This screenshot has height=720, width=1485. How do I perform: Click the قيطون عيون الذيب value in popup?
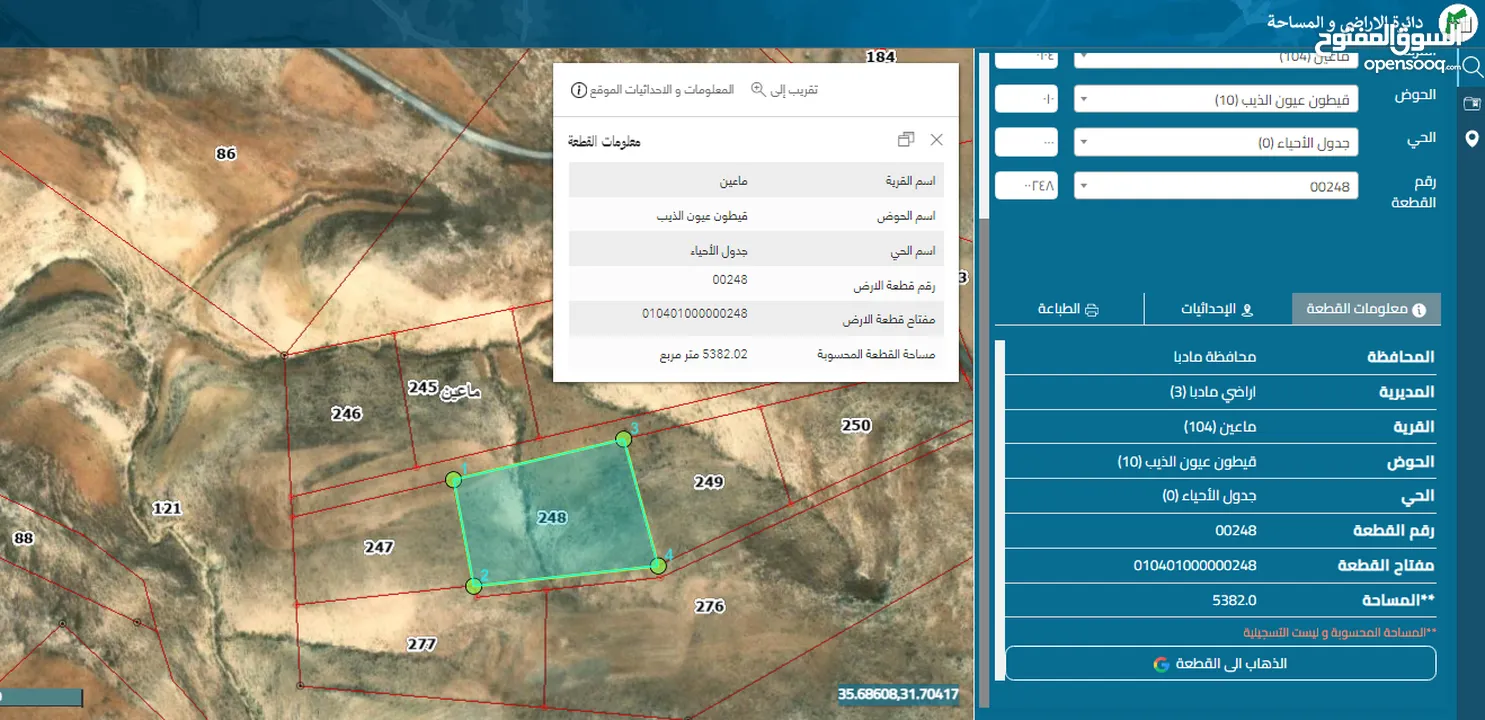(702, 216)
